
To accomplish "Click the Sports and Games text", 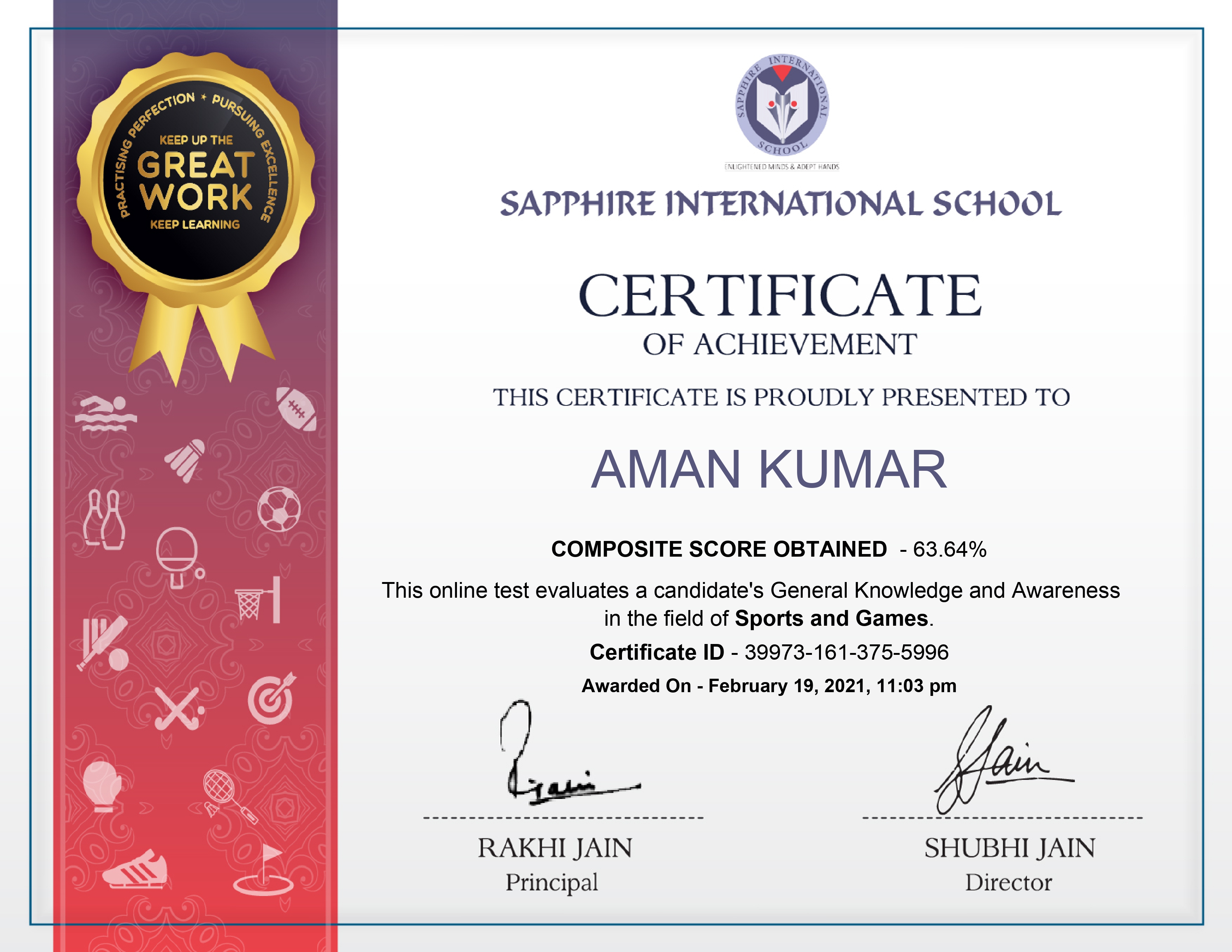I will pyautogui.click(x=831, y=619).
